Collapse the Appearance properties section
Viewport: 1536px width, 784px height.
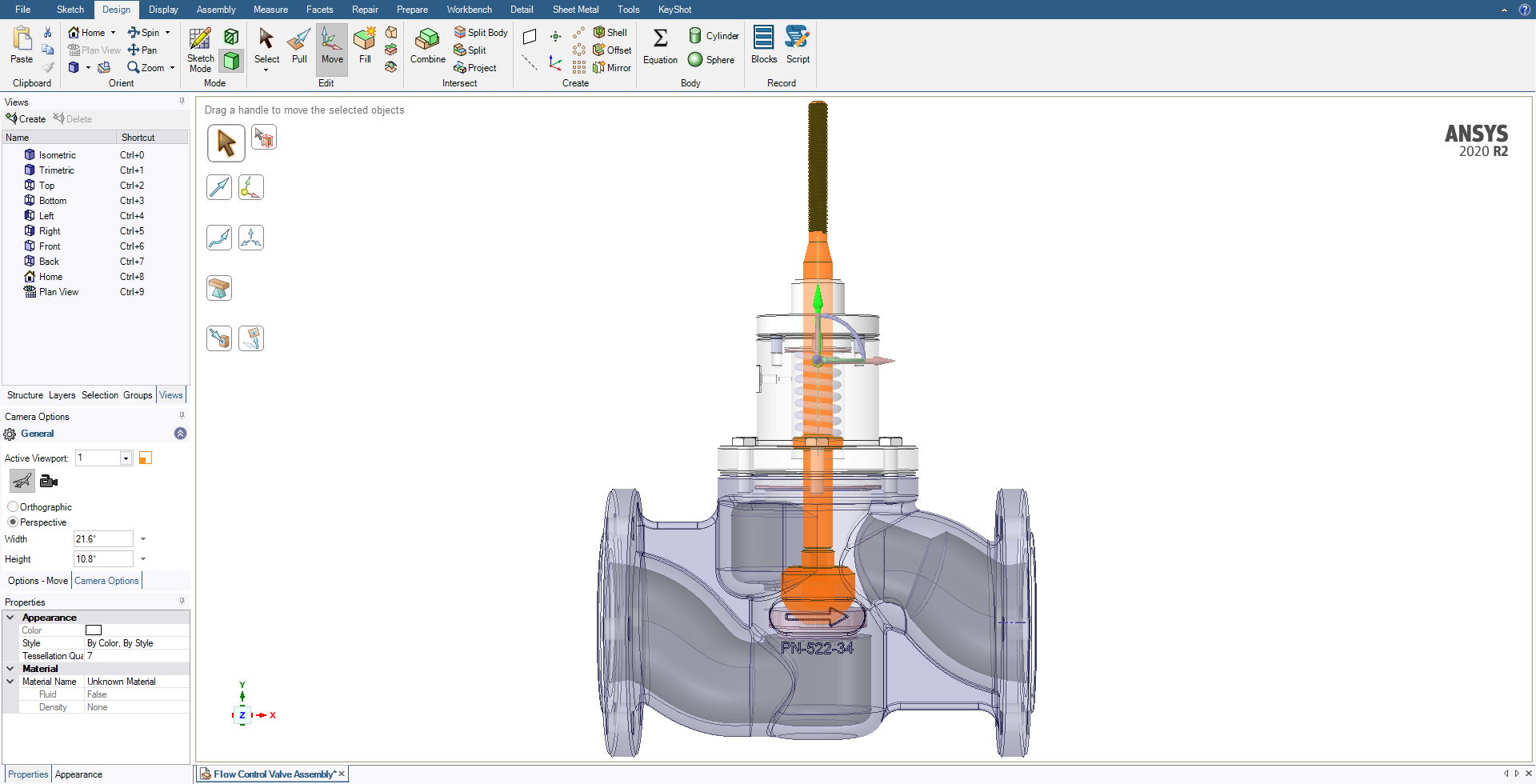pos(10,618)
